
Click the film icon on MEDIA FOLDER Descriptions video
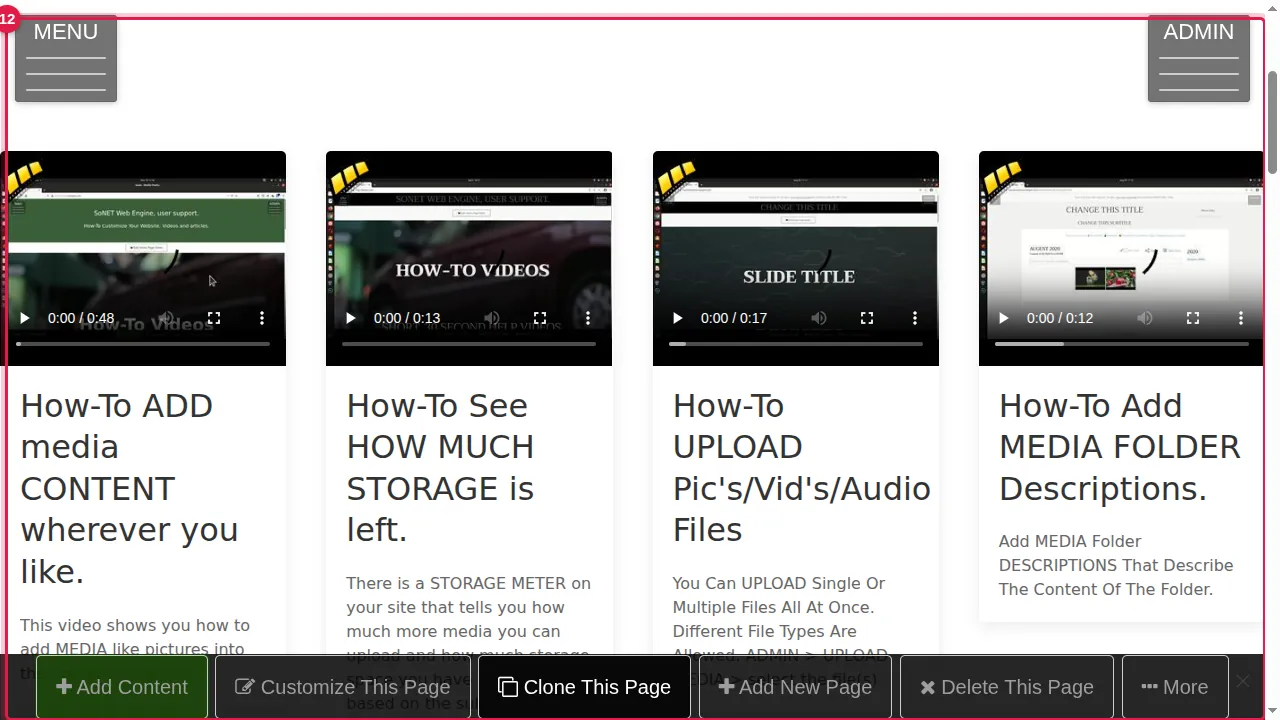coord(1003,178)
